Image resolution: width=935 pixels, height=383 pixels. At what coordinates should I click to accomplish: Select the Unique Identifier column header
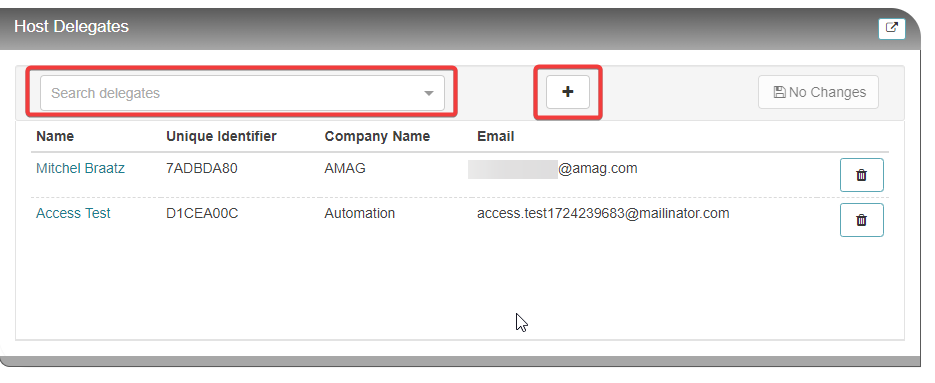click(x=221, y=136)
